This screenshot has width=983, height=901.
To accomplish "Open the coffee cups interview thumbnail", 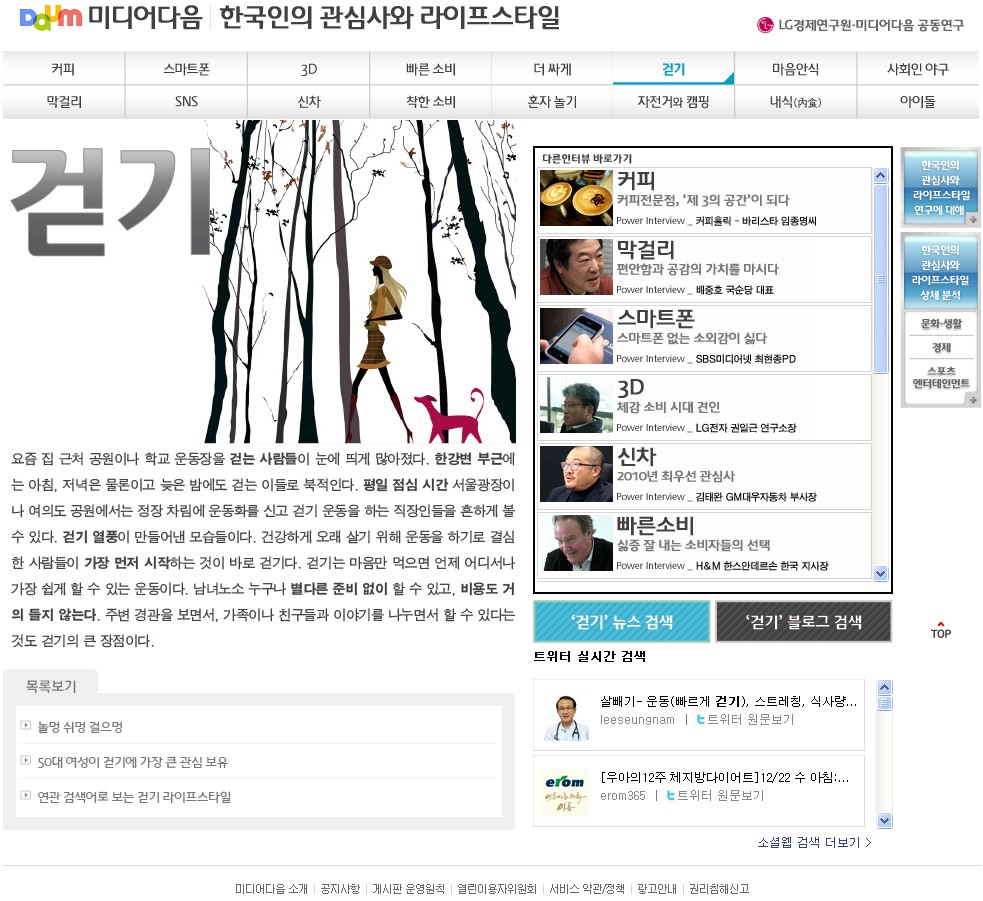I will tap(576, 198).
